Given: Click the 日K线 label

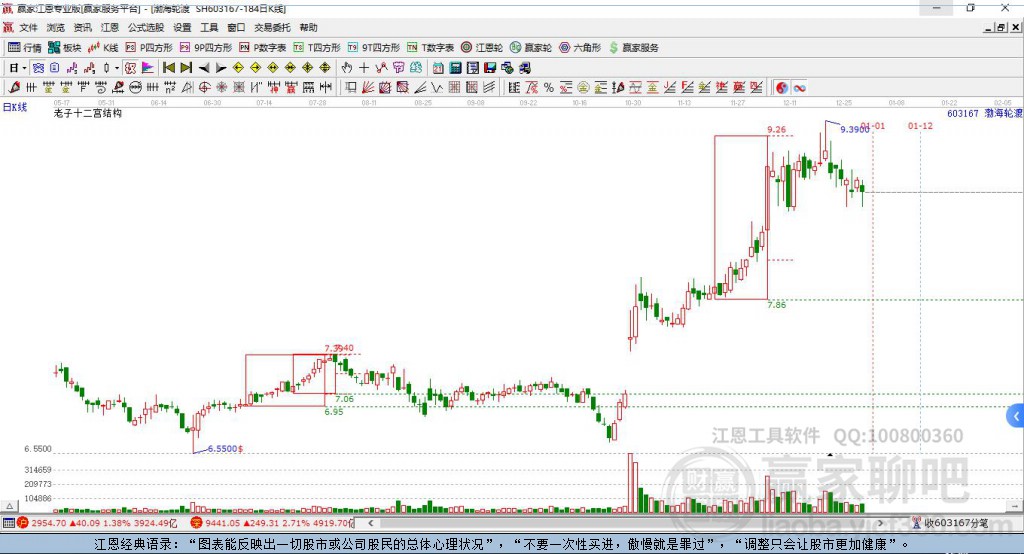Looking at the screenshot, I should (x=15, y=107).
